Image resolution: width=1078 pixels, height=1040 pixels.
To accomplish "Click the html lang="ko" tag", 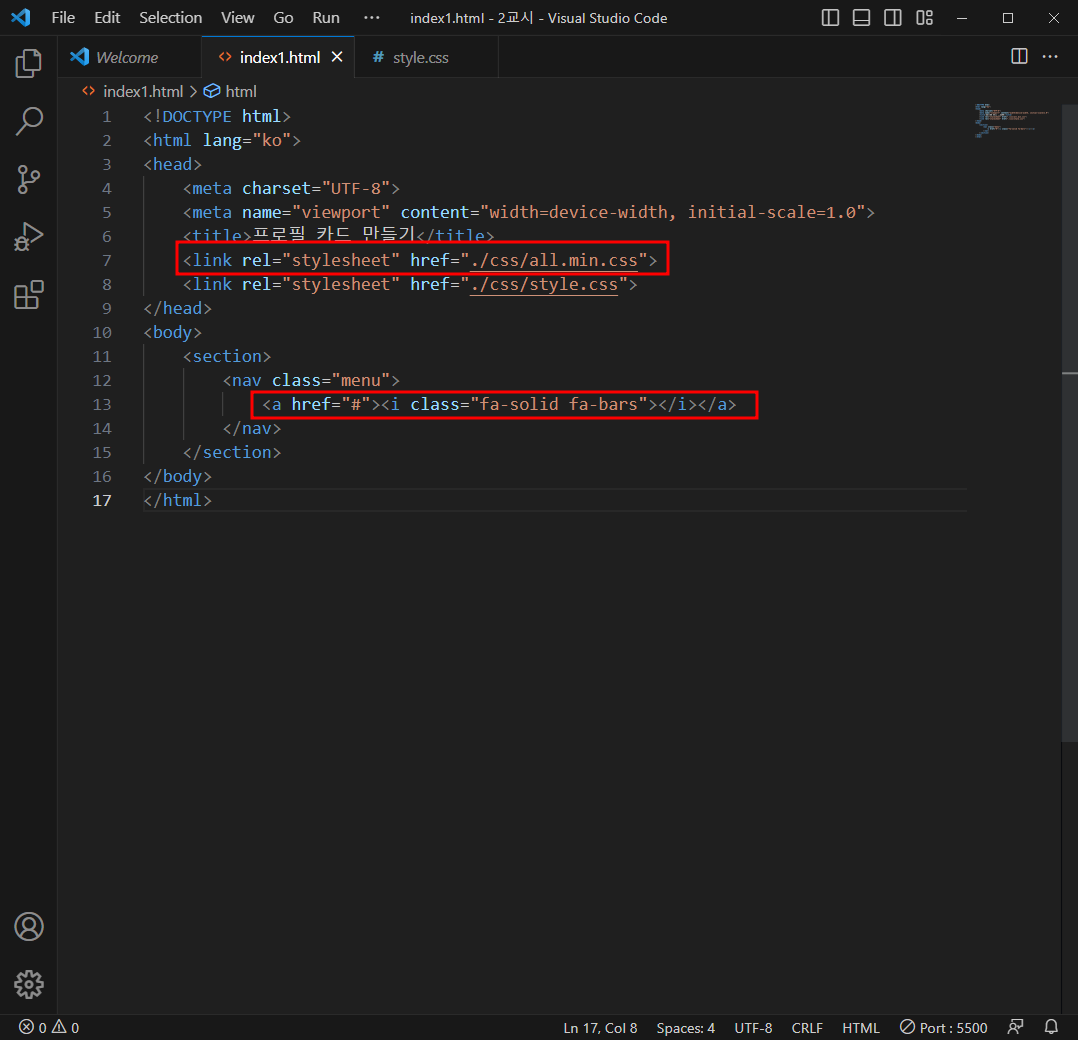I will [222, 140].
